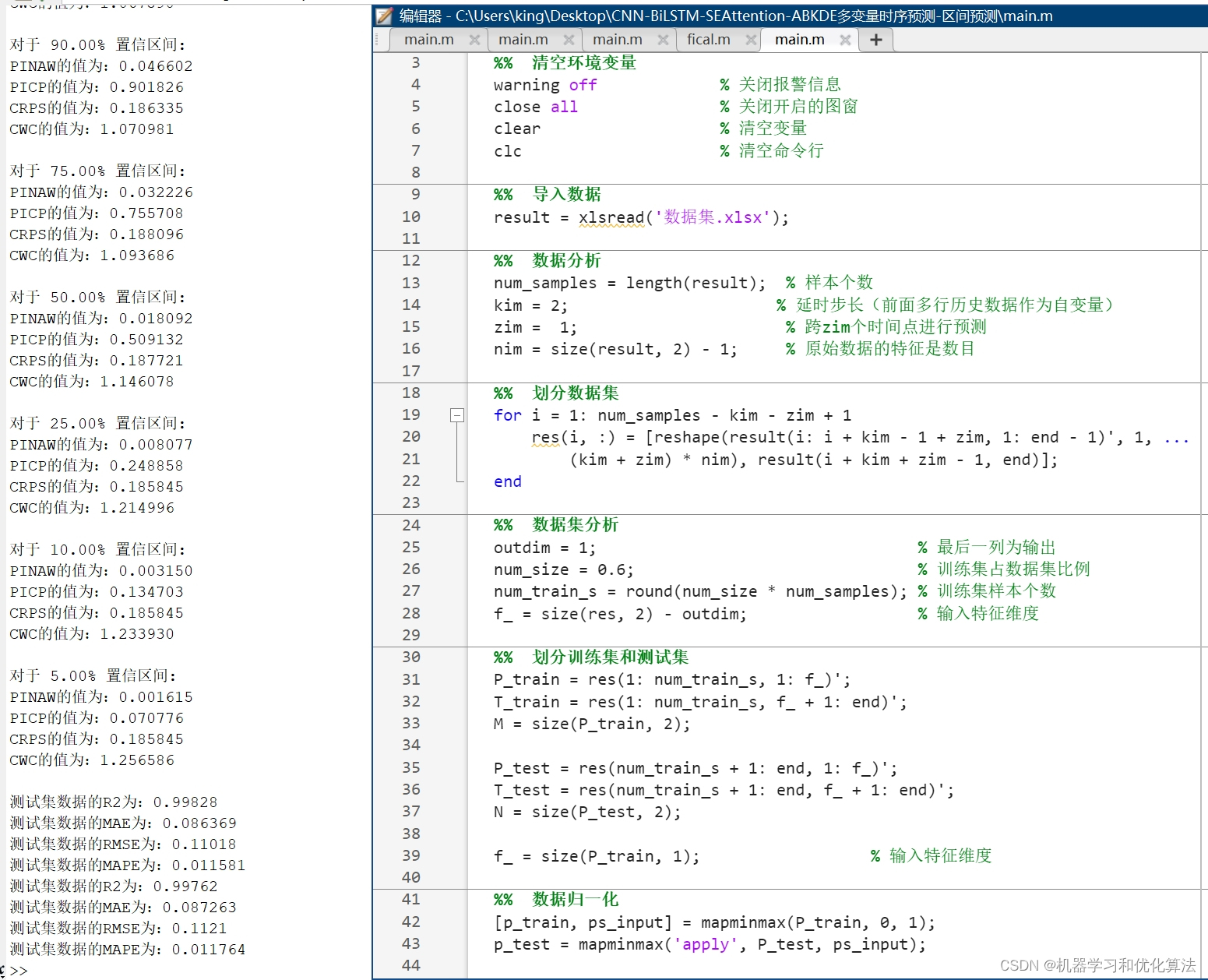
Task: Click the 'end' keyword on line 22
Action: click(508, 481)
